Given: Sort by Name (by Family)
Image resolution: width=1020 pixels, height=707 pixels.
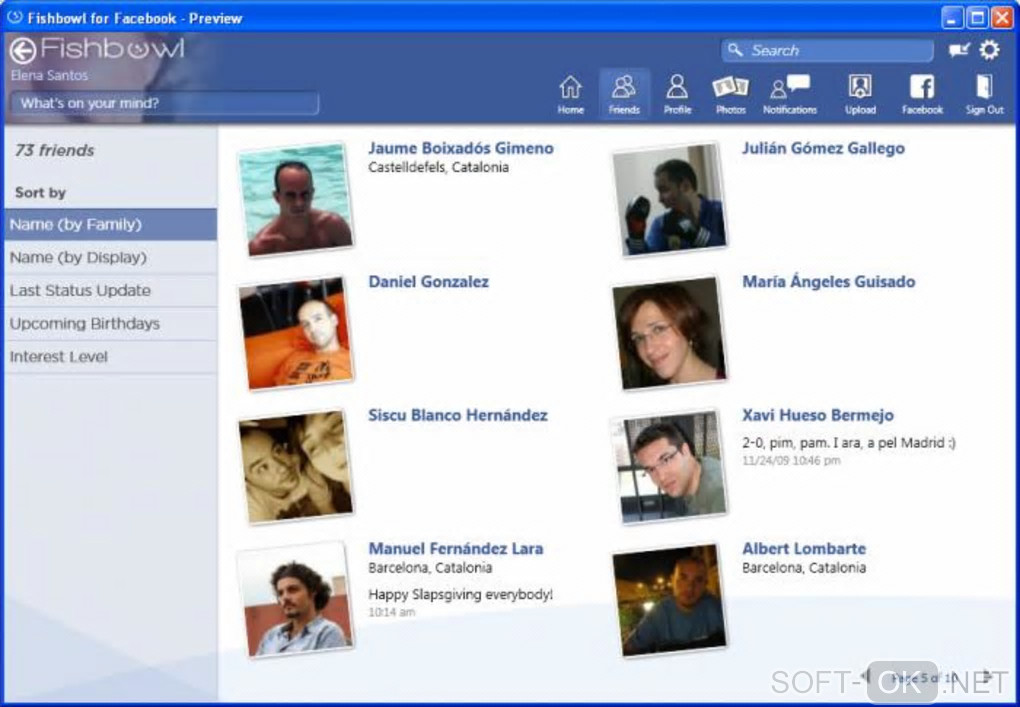Looking at the screenshot, I should [110, 224].
